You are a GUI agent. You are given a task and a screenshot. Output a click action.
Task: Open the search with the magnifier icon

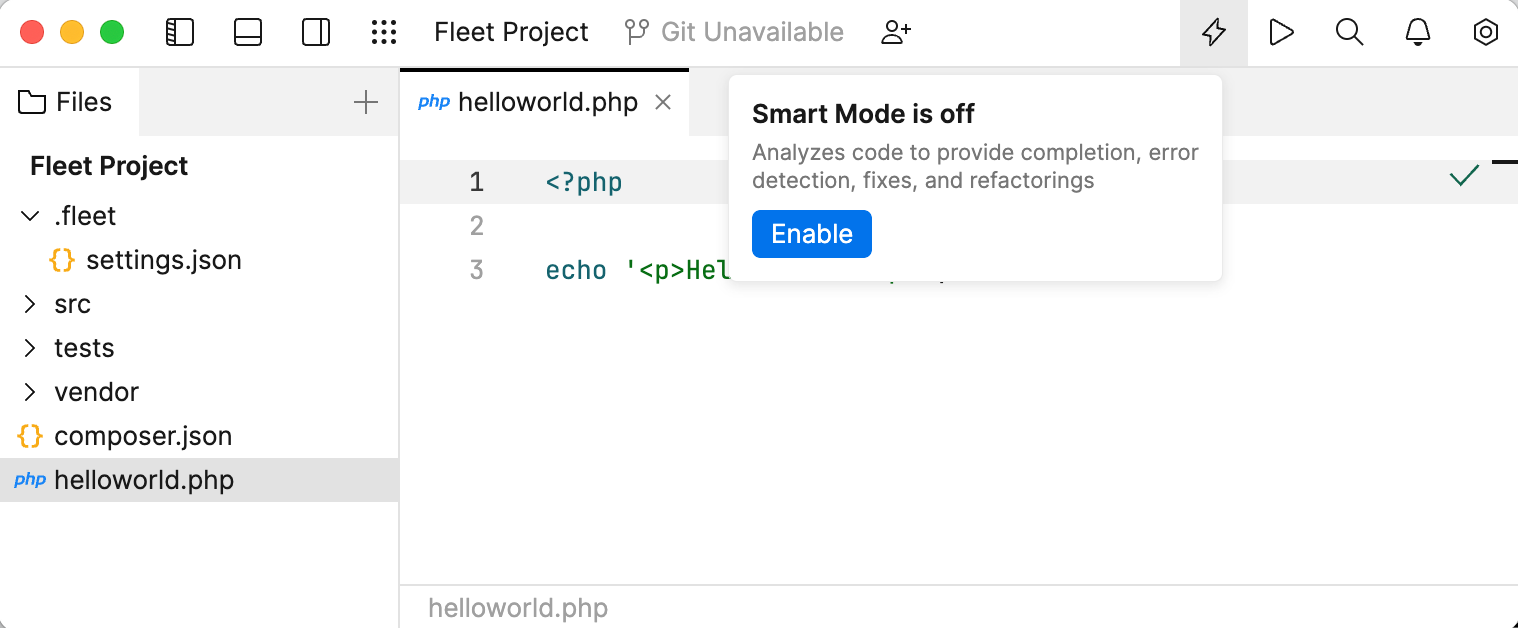[x=1349, y=32]
